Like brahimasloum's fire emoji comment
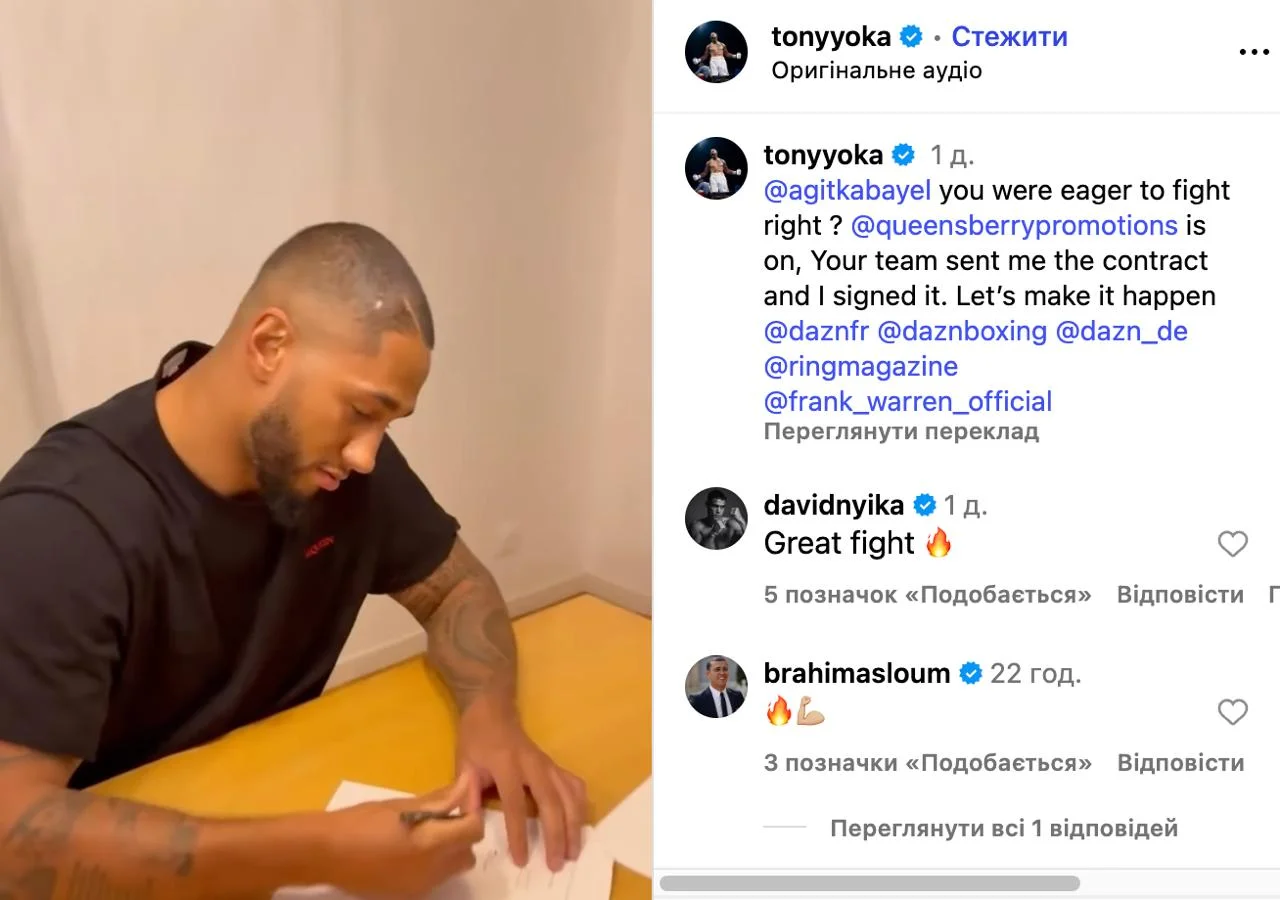 coord(1233,712)
